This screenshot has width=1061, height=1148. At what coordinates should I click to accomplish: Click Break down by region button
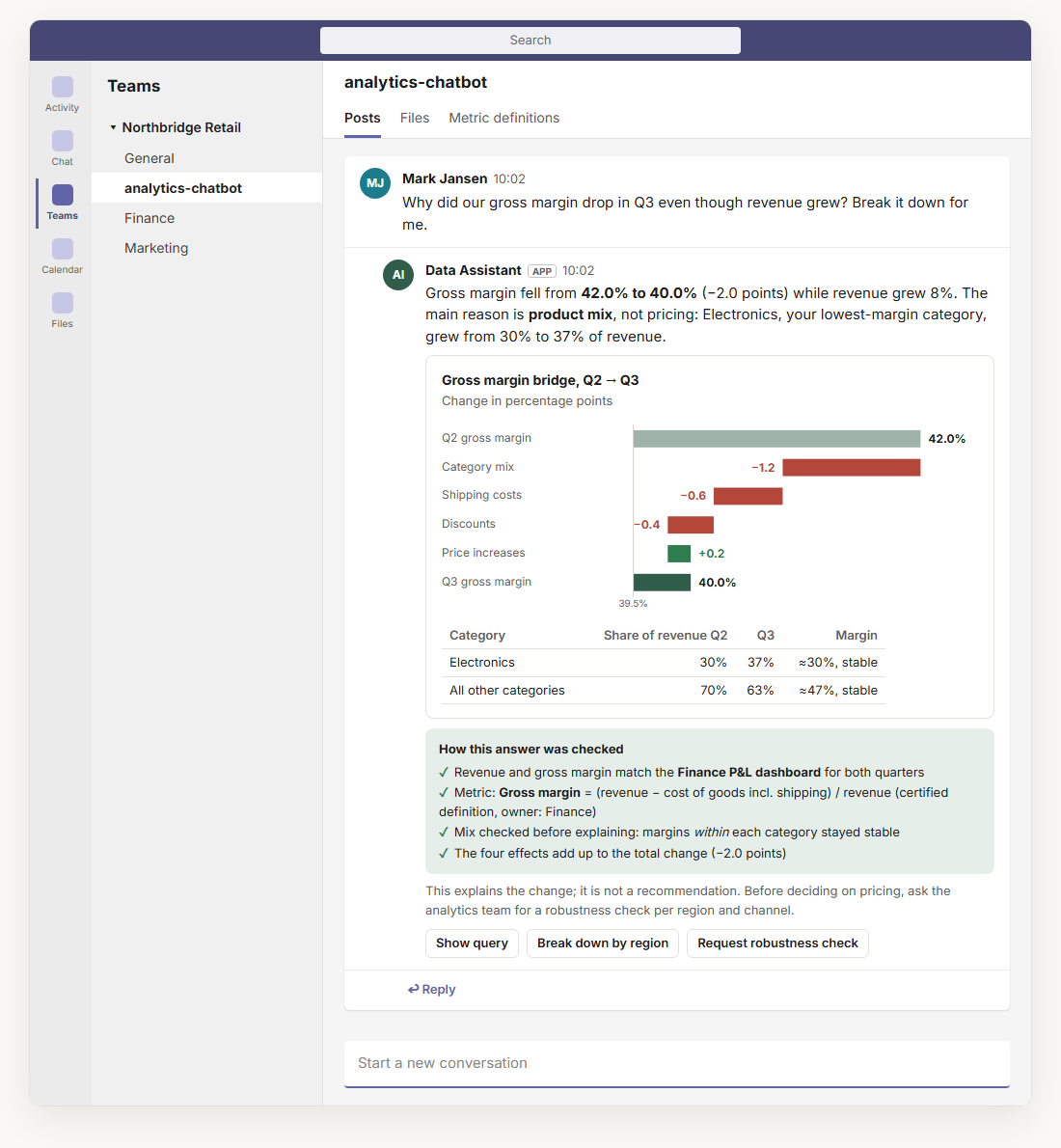pyautogui.click(x=603, y=943)
